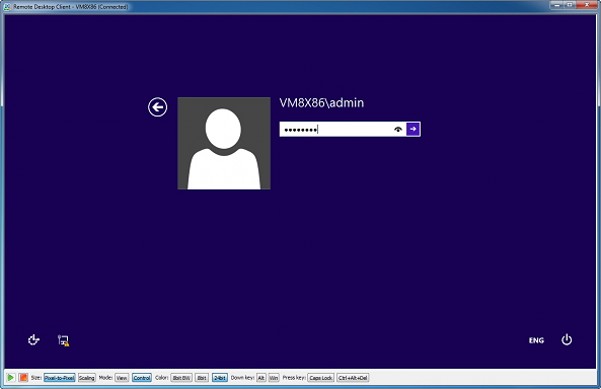
Task: Click the green play connect icon
Action: pyautogui.click(x=11, y=378)
